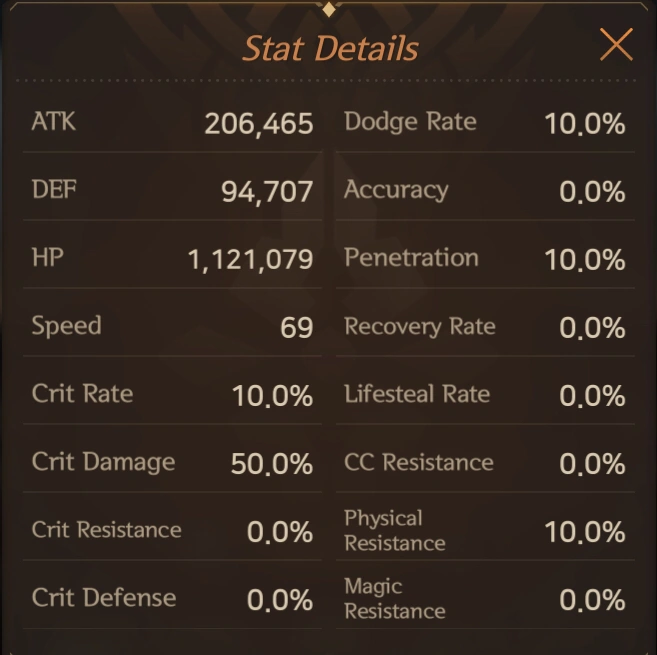Click the Magic Resistance label

coord(394,598)
